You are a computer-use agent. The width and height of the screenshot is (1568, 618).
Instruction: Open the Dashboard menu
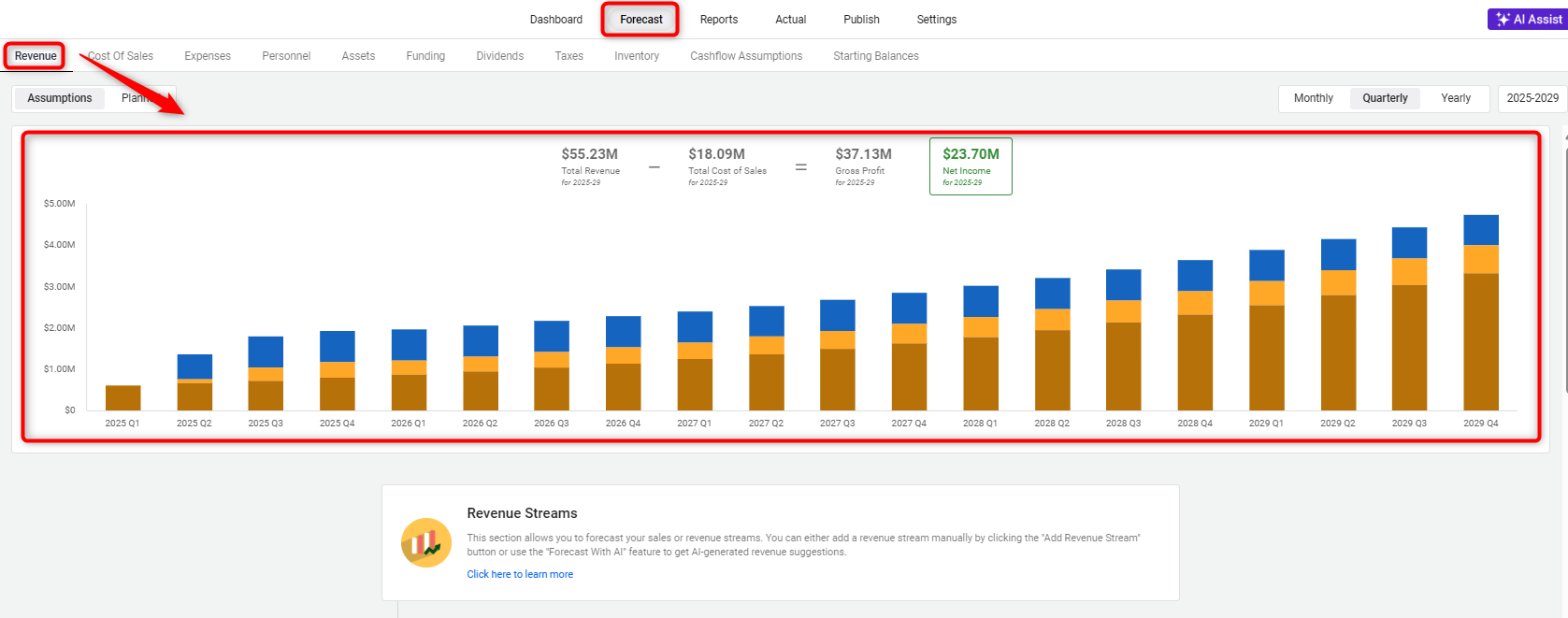click(x=555, y=20)
